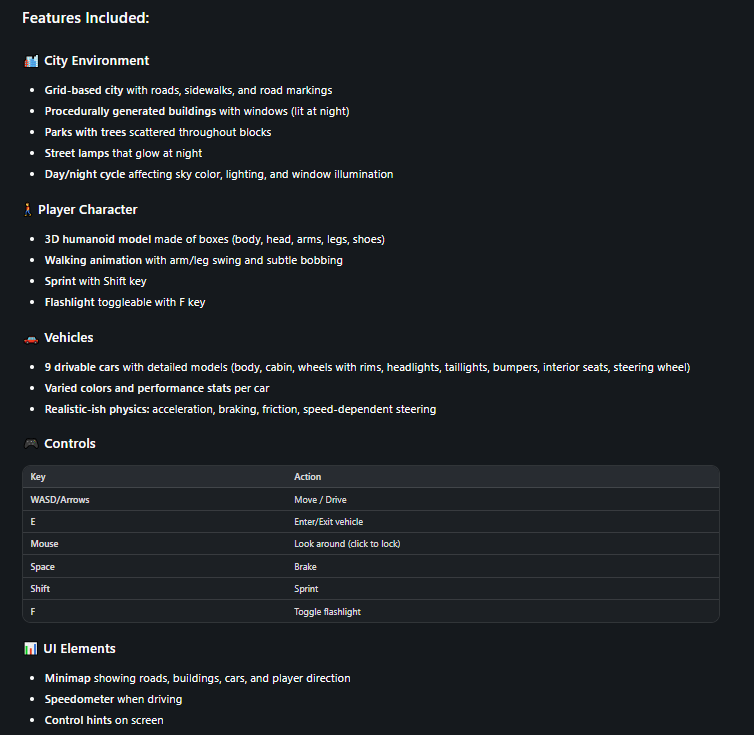754x735 pixels.
Task: Click the Enter/Exit vehicle table cell
Action: click(x=328, y=522)
